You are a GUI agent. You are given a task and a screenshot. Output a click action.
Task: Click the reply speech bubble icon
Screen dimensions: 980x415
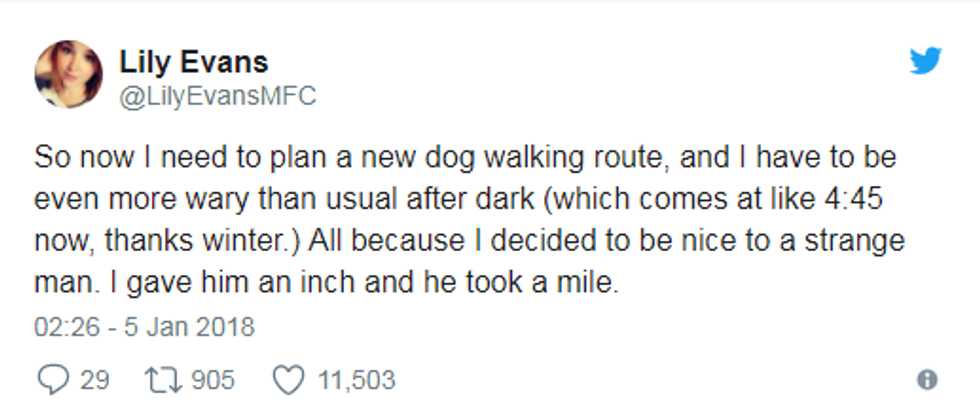[53, 379]
